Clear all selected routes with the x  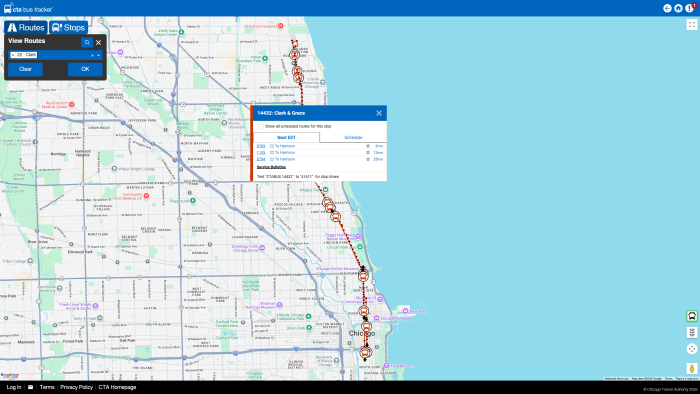pyautogui.click(x=92, y=55)
